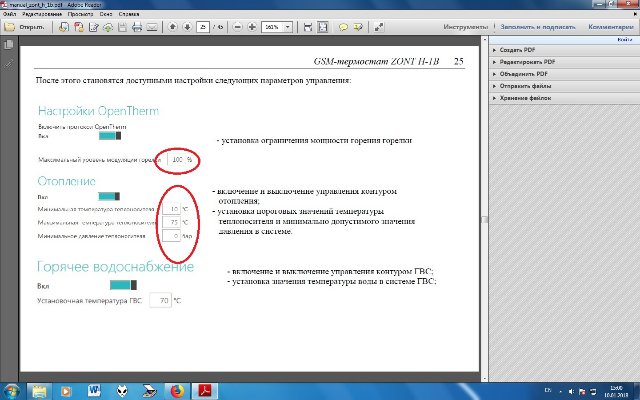The width and height of the screenshot is (640, 400).
Task: Go to next page with down arrow
Action: coord(184,27)
